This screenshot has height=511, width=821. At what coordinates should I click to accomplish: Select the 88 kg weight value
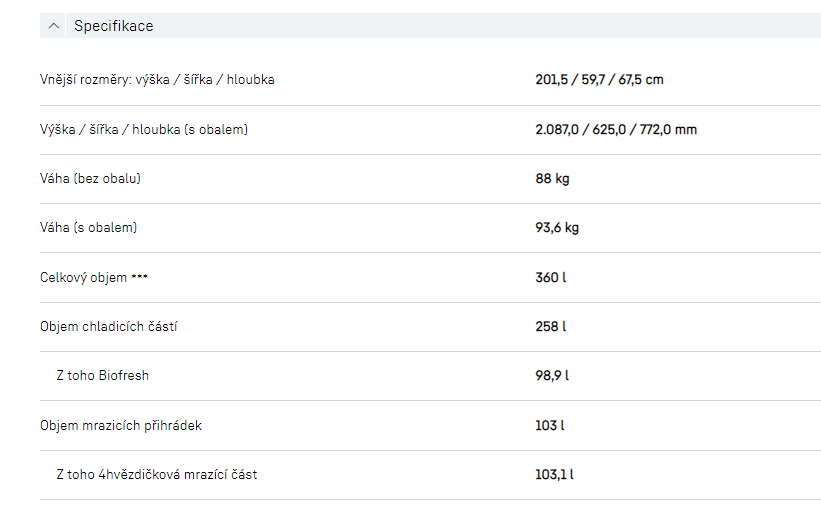coord(552,179)
